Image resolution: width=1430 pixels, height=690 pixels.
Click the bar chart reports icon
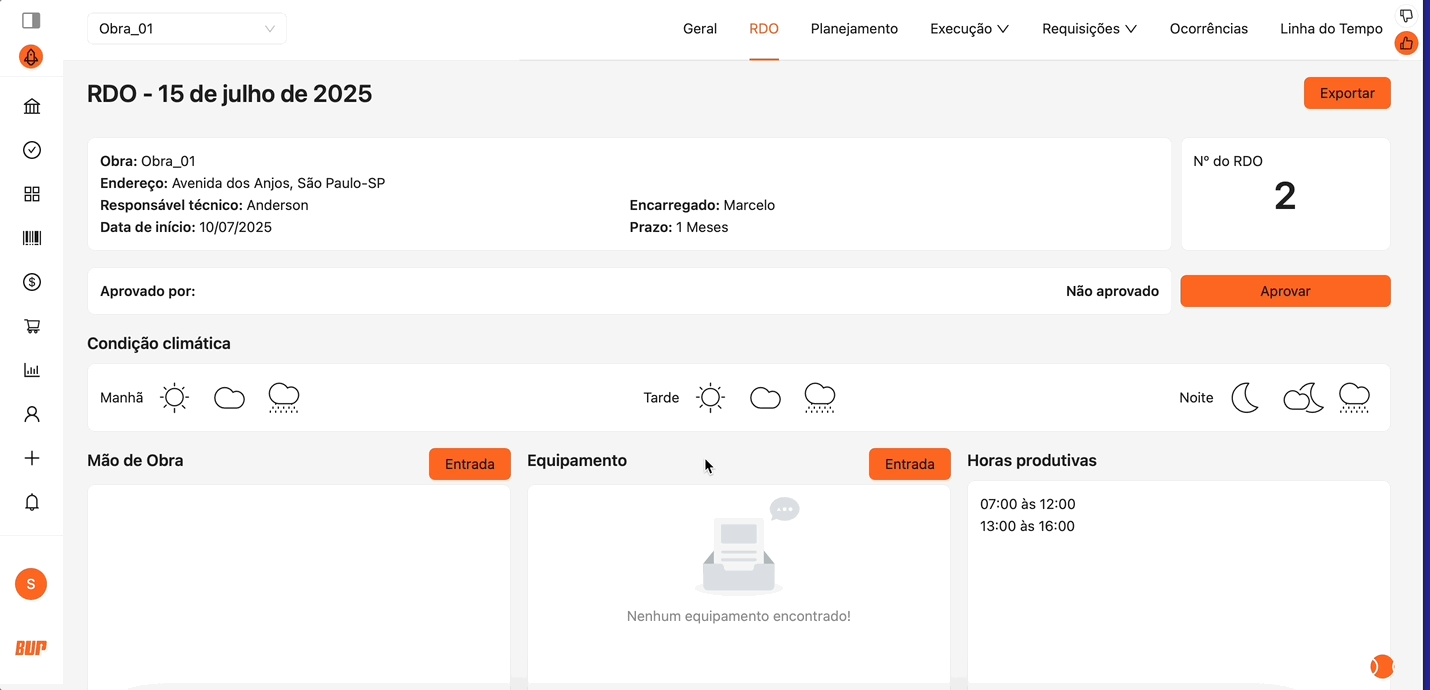[x=32, y=370]
